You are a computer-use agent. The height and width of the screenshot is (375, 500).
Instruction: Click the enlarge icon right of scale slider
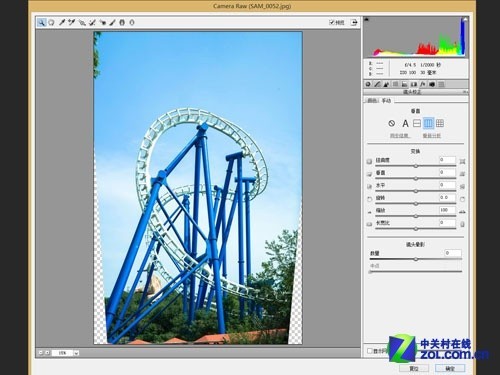(462, 212)
